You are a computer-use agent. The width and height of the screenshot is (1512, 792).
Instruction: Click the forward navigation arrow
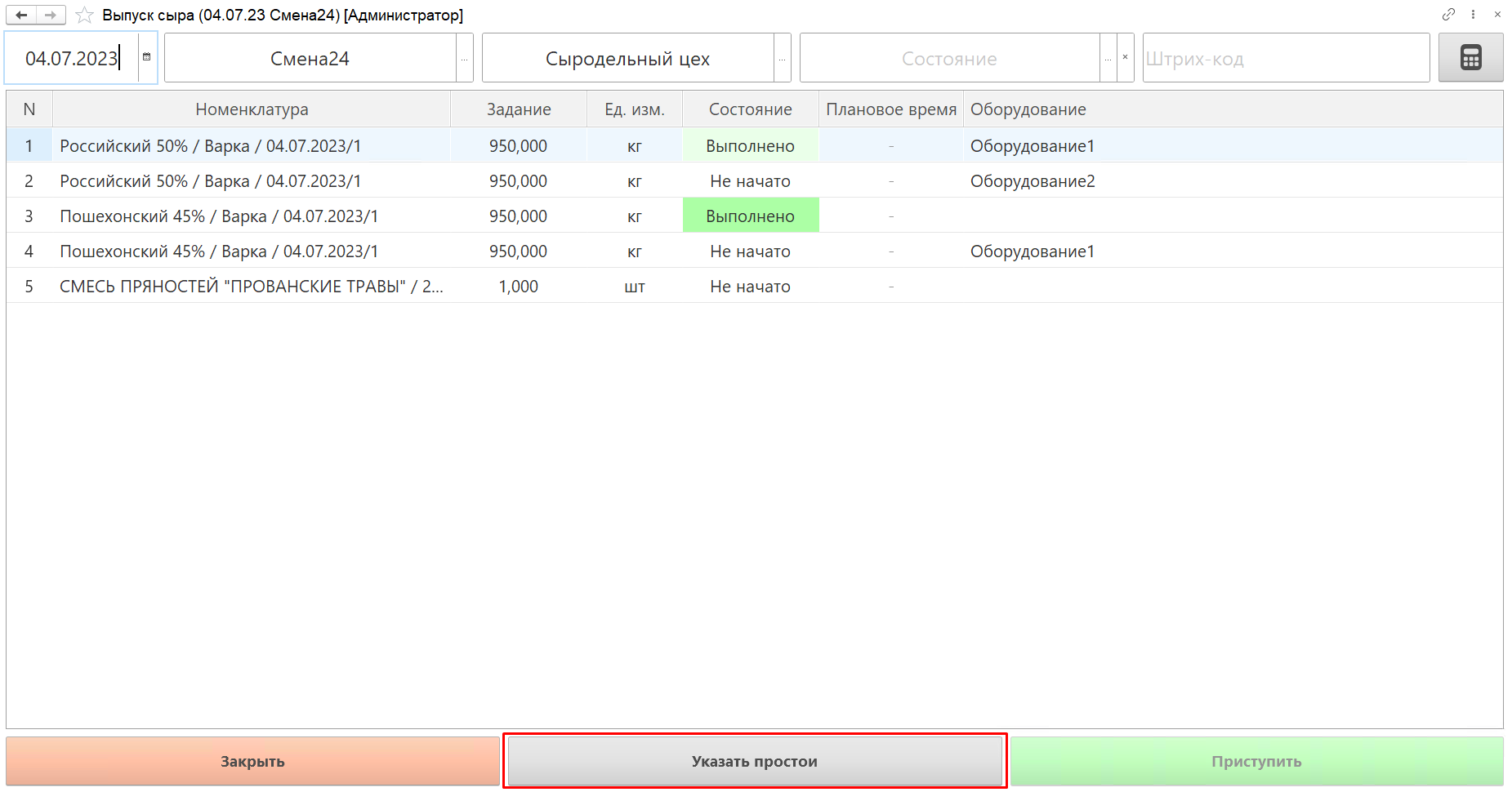[50, 15]
